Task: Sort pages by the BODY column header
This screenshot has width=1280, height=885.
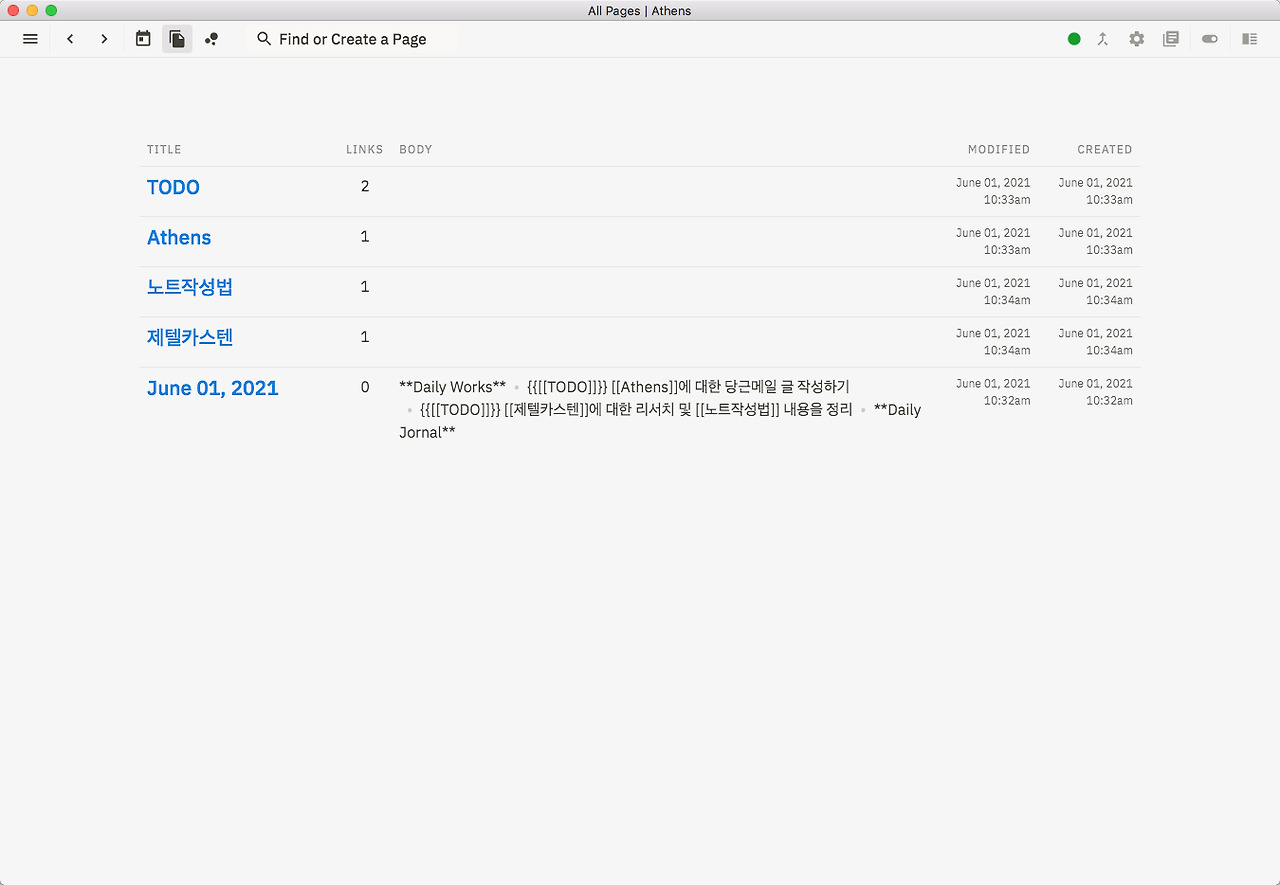Action: pyautogui.click(x=416, y=150)
